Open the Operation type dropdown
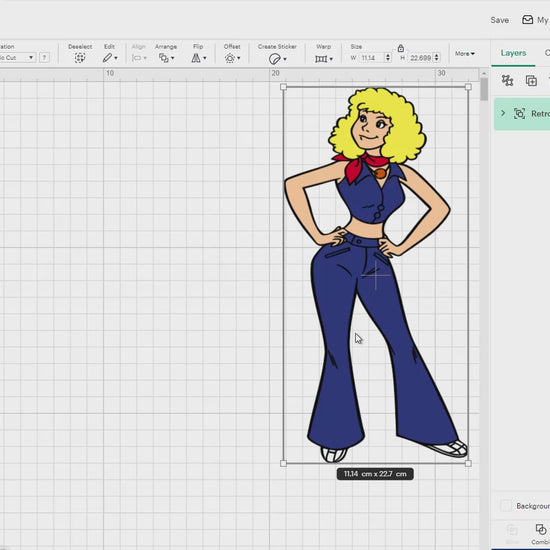550x550 pixels. 17,58
